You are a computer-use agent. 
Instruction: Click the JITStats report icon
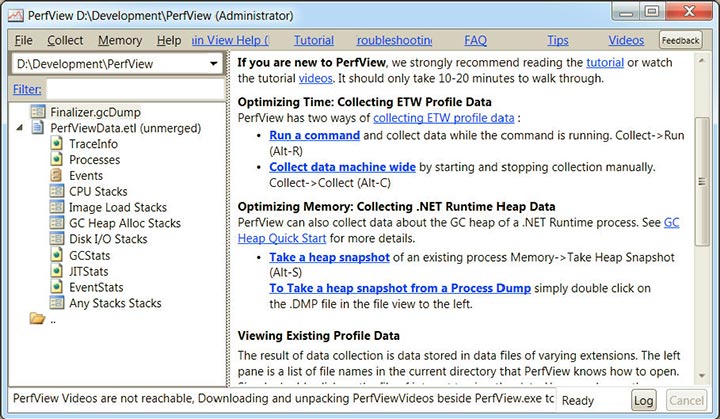56,271
